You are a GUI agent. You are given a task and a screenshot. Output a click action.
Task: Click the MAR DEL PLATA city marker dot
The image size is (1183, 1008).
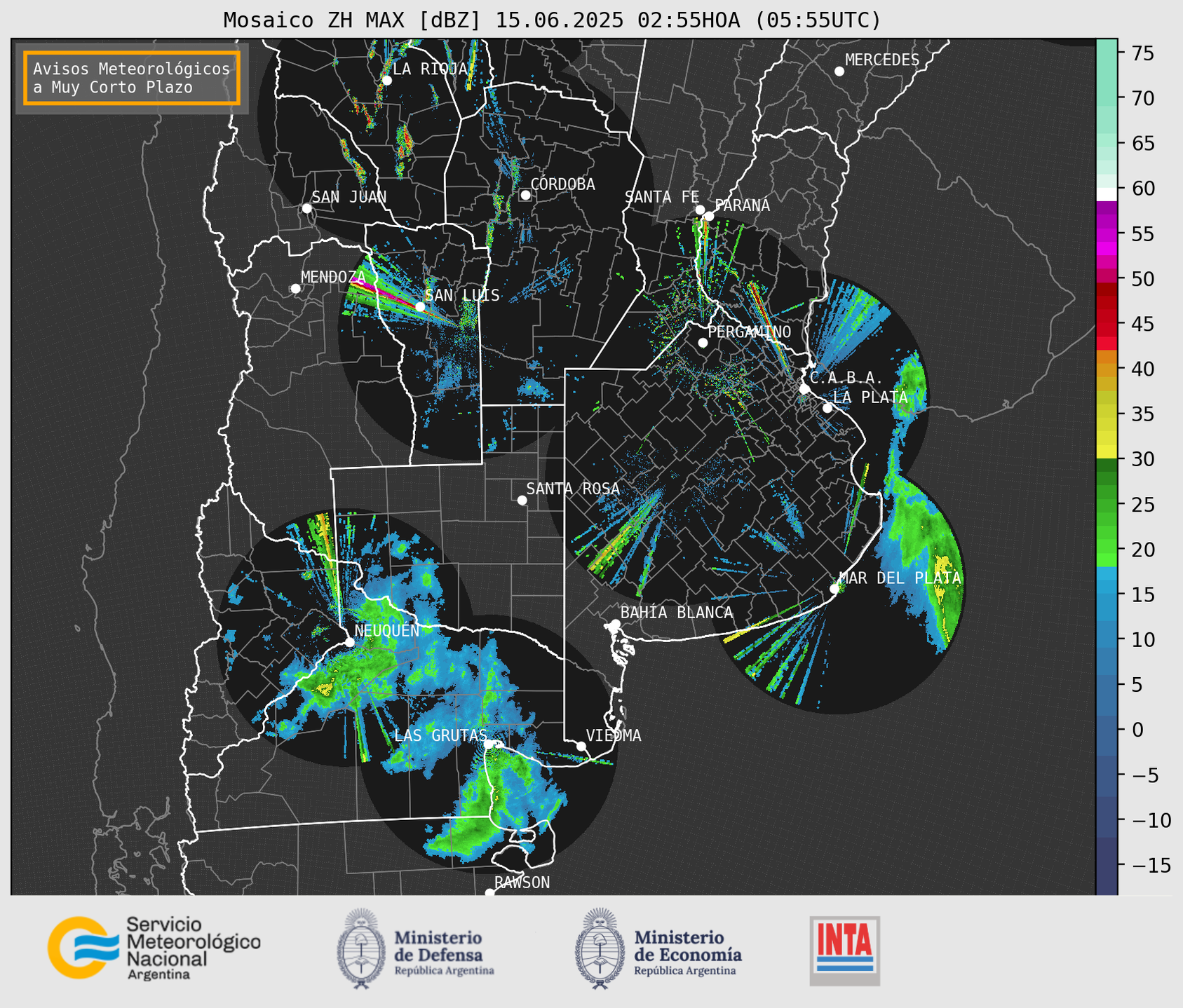[834, 589]
